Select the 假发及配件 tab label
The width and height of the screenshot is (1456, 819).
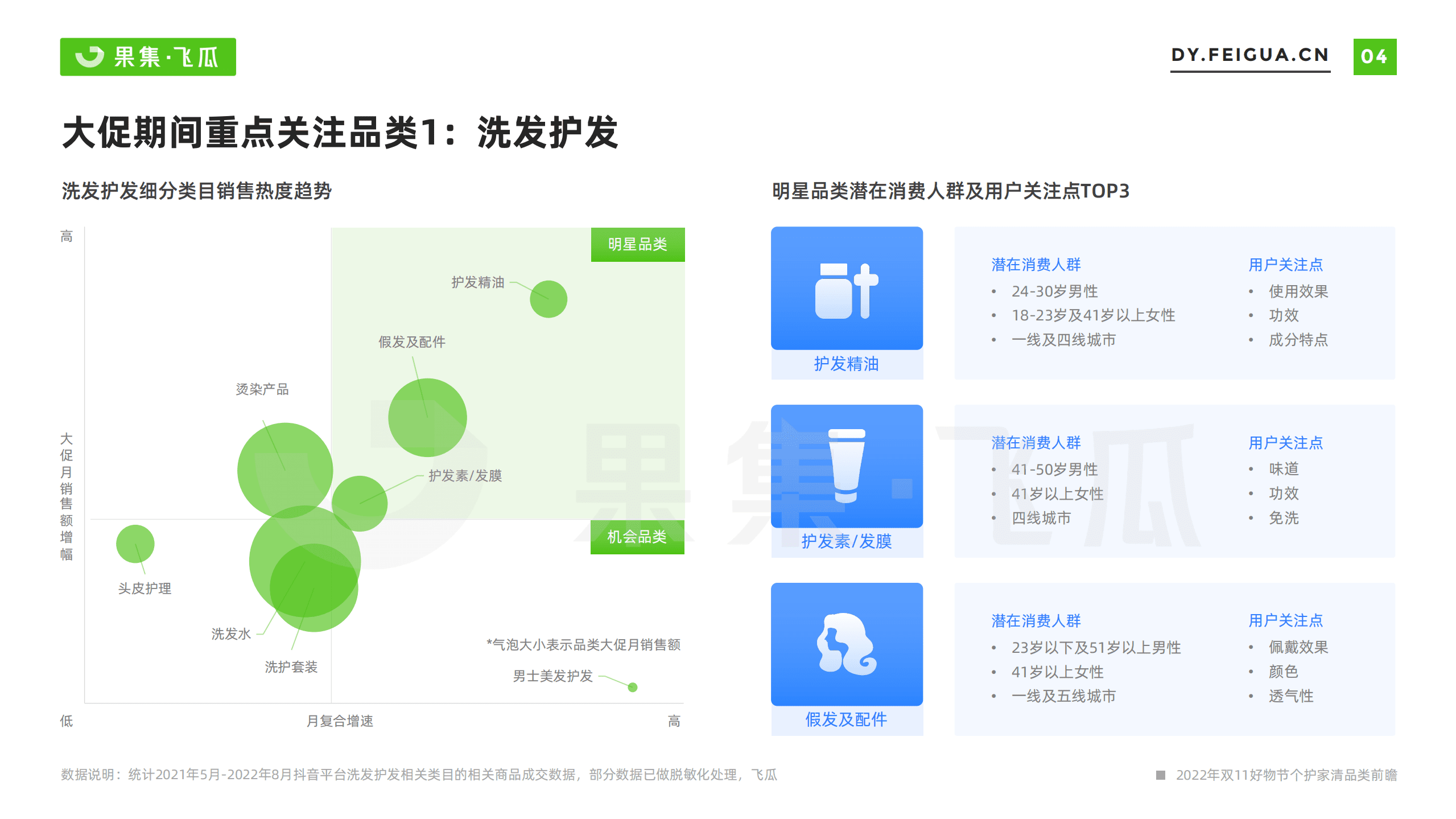pyautogui.click(x=847, y=719)
